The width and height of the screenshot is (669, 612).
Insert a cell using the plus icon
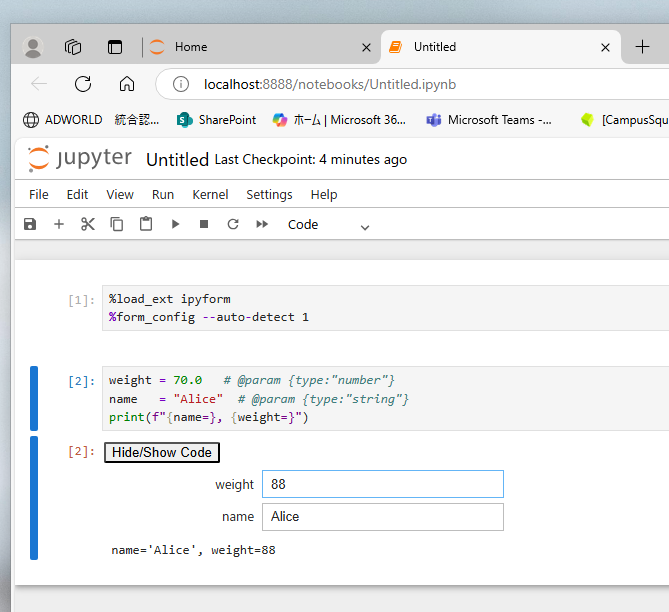pyautogui.click(x=59, y=224)
